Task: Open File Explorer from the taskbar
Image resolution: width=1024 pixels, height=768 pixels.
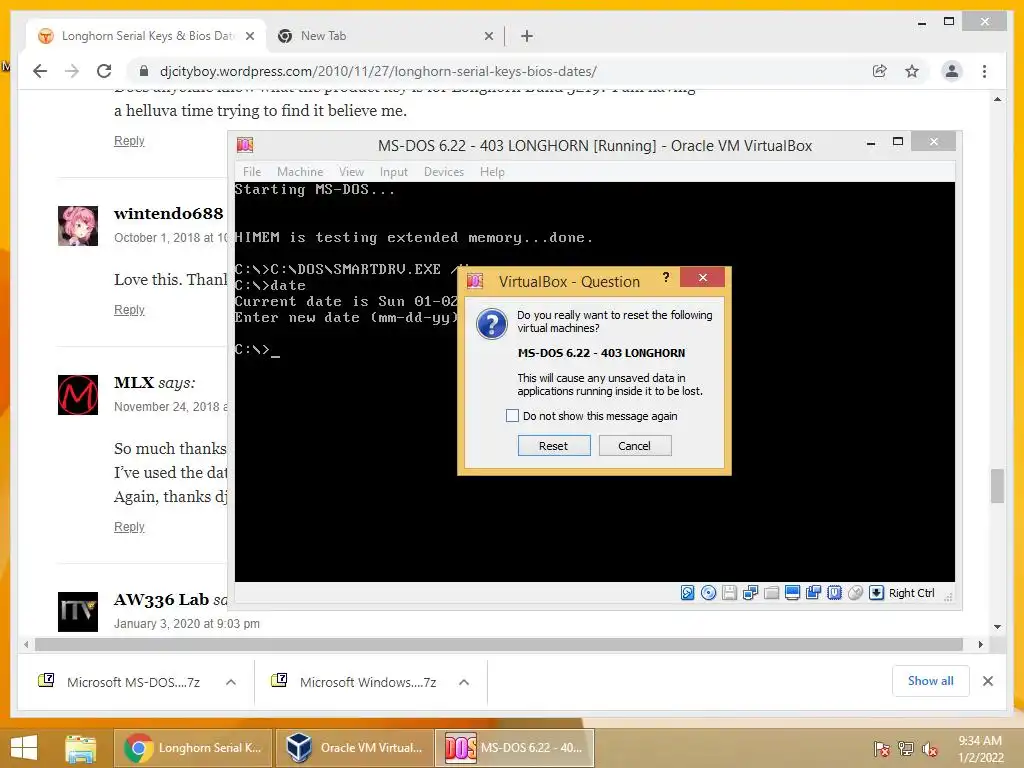Action: tap(80, 748)
